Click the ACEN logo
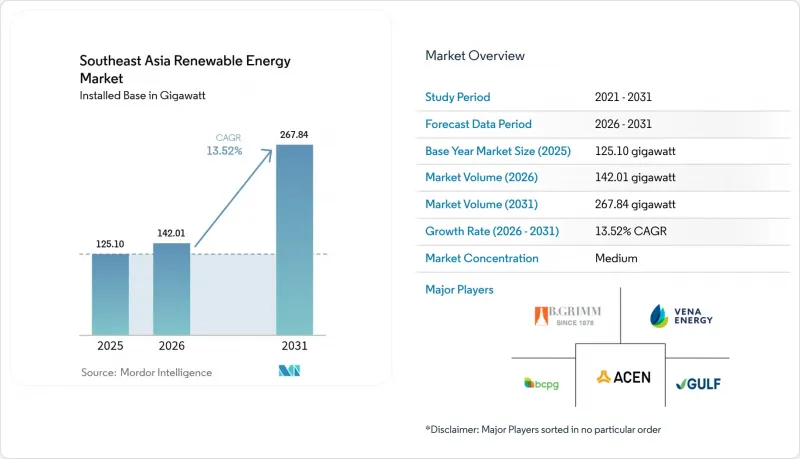This screenshot has width=800, height=459. 623,377
